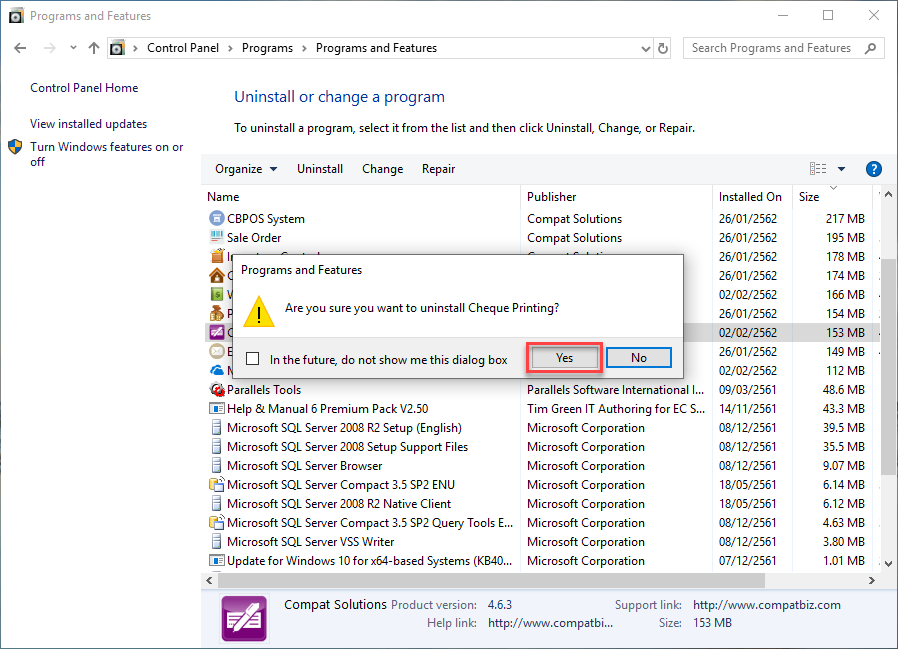Click the vertical scrollbar up arrow
The image size is (898, 649).
pyautogui.click(x=888, y=195)
